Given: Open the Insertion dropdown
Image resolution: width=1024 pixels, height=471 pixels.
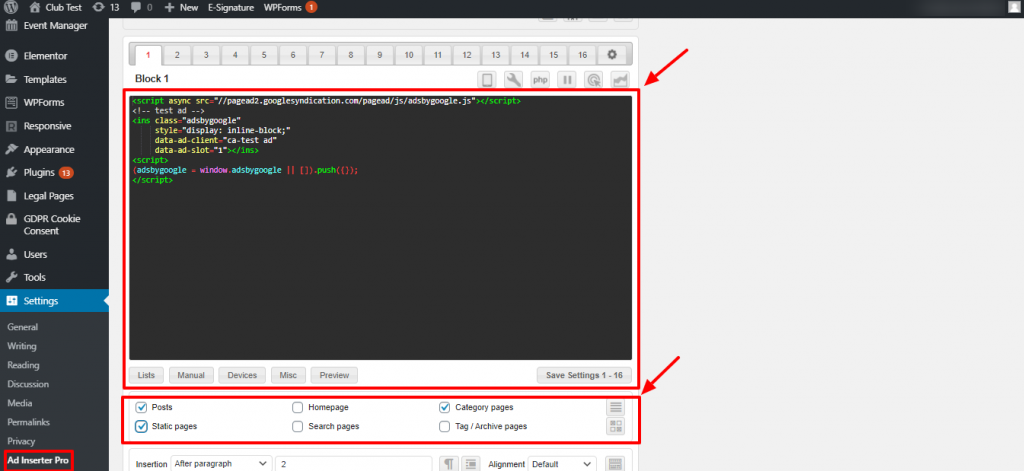Looking at the screenshot, I should point(221,464).
